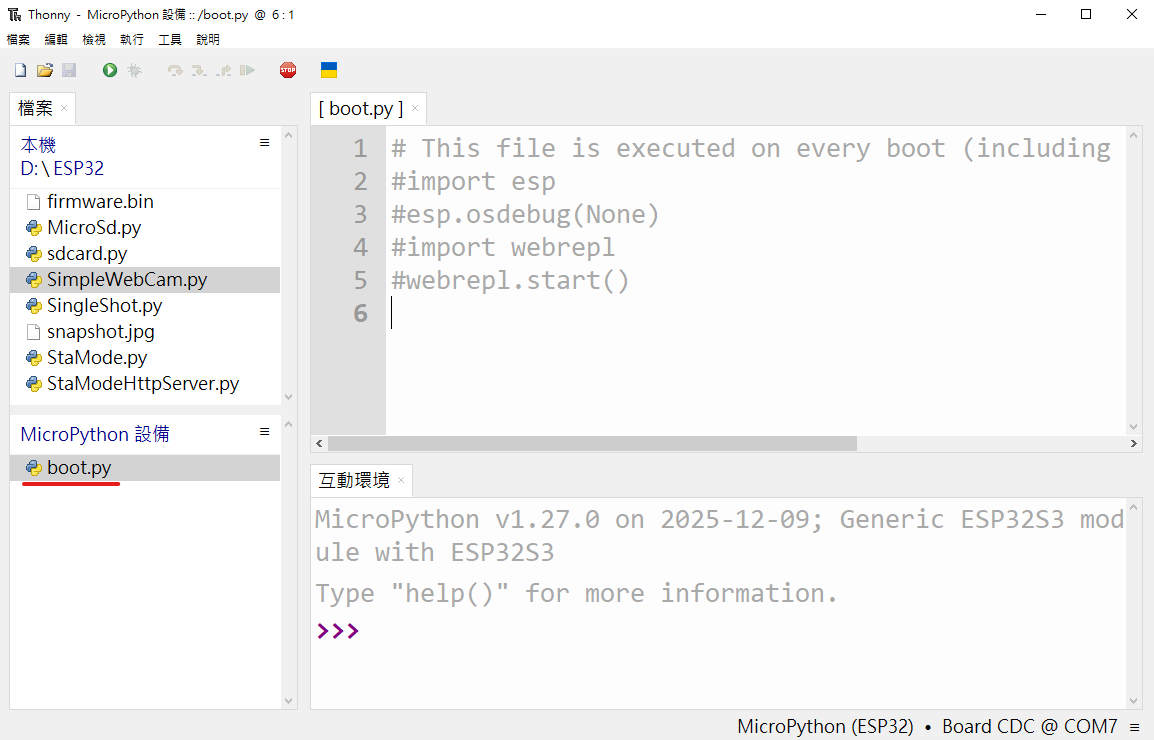Select the boot.py editor tab
The image size is (1154, 740).
click(x=361, y=108)
